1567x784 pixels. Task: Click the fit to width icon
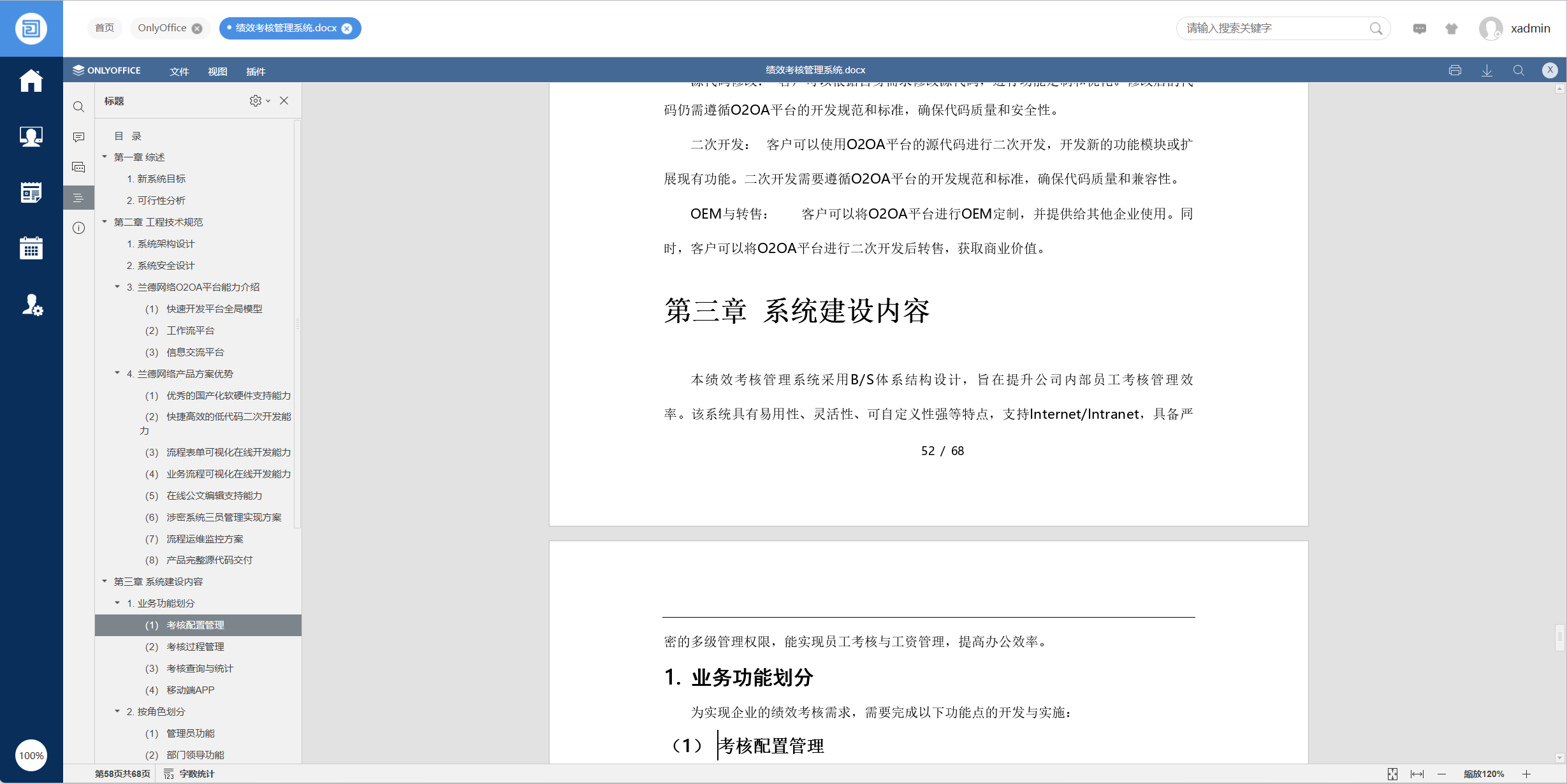point(1417,774)
